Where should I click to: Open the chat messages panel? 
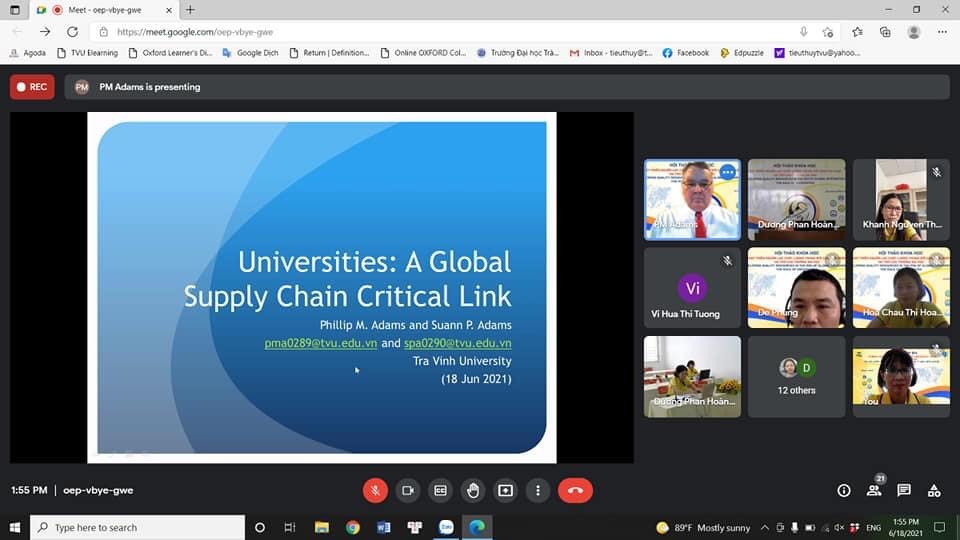tap(904, 490)
